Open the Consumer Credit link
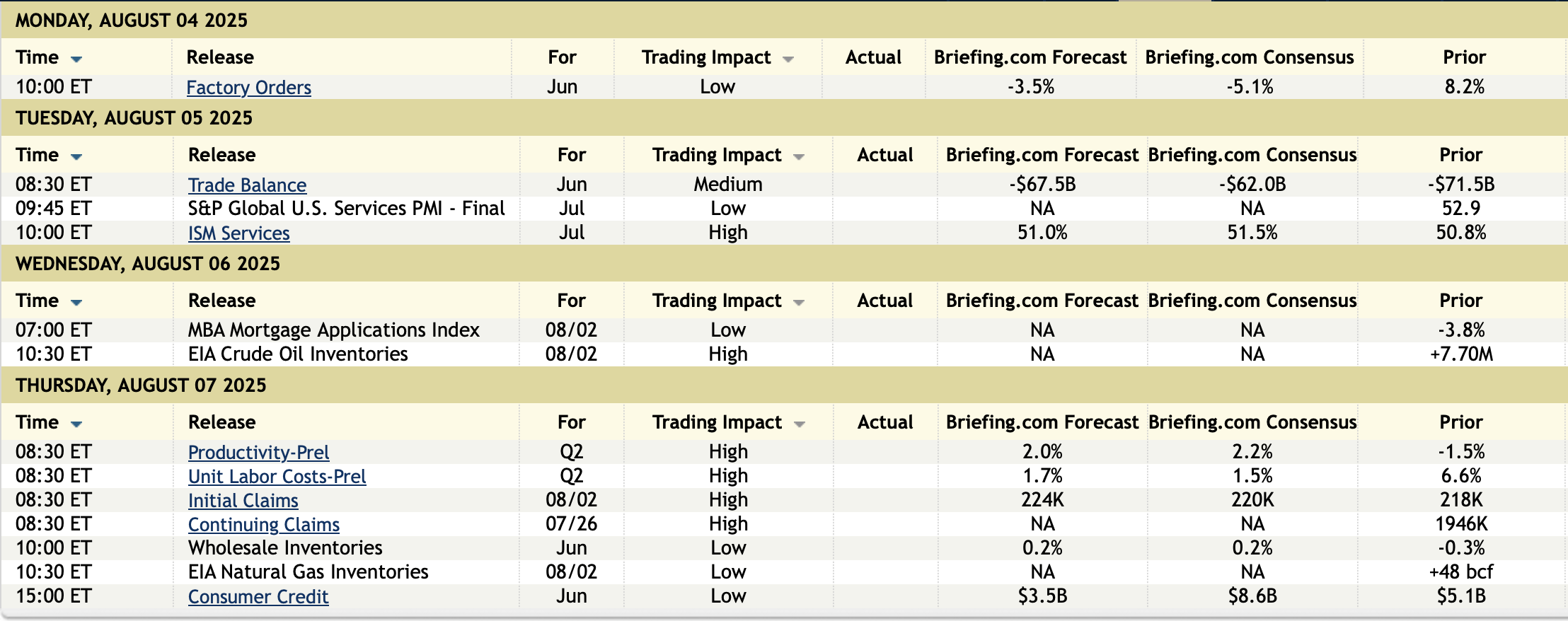Image resolution: width=1568 pixels, height=621 pixels. coord(258,597)
